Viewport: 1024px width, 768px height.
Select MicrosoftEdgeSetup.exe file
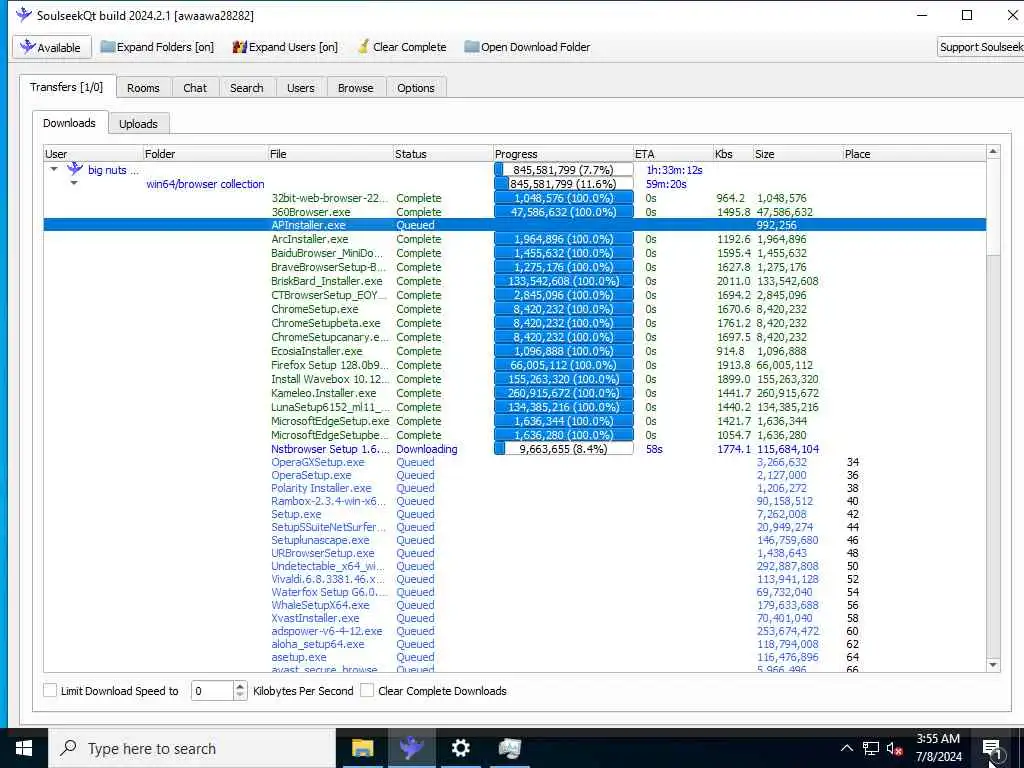[x=515, y=421]
